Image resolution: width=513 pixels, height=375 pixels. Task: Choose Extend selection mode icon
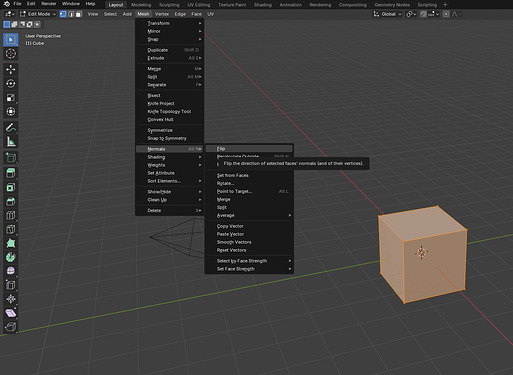click(x=14, y=24)
